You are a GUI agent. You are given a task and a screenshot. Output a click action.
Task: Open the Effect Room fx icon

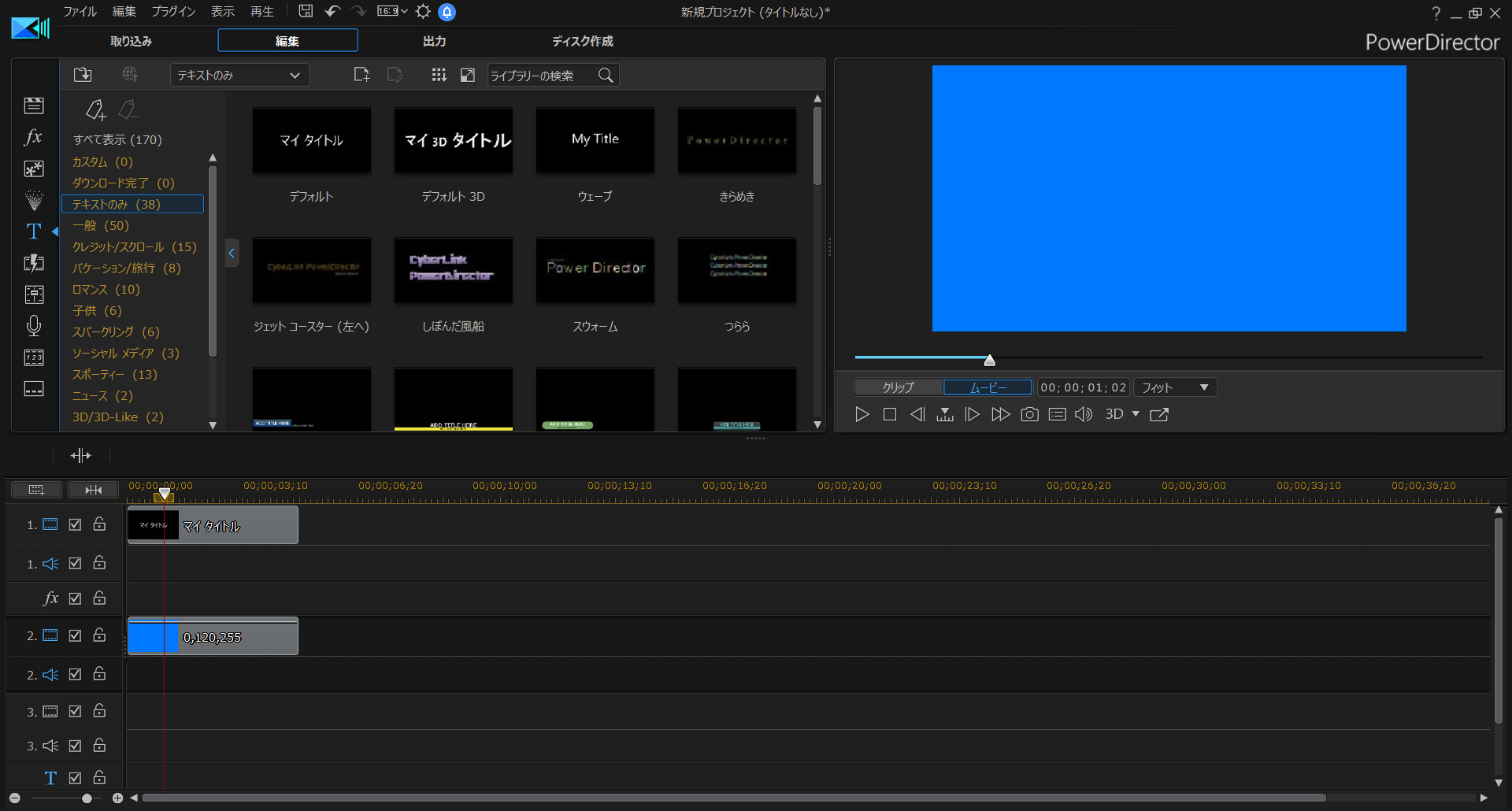[34, 137]
